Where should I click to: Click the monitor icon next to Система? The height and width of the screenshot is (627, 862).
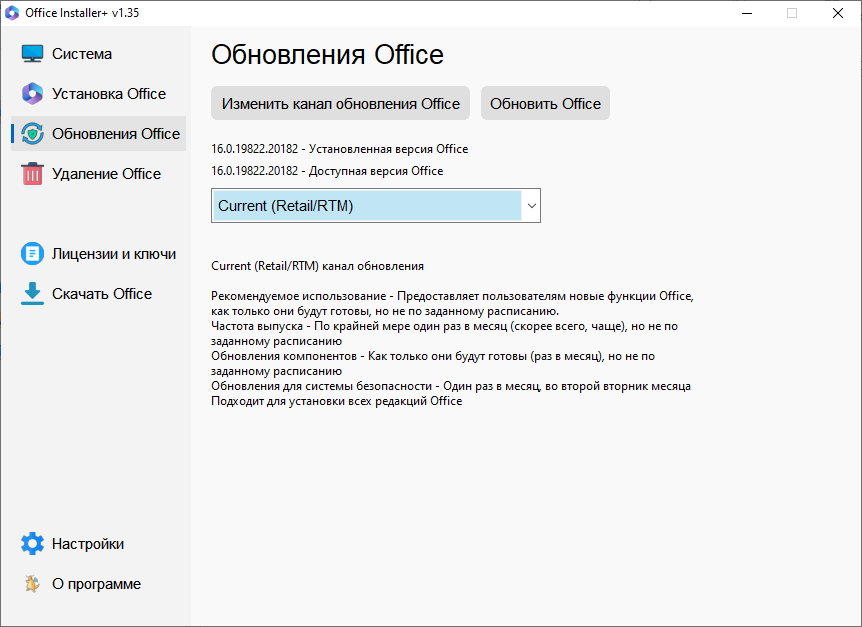coord(33,54)
